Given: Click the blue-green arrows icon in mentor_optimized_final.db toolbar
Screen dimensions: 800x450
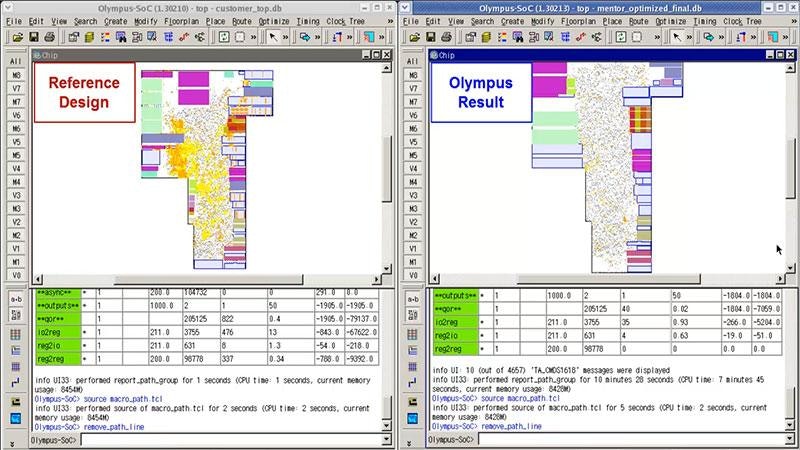Looking at the screenshot, I should click(709, 37).
